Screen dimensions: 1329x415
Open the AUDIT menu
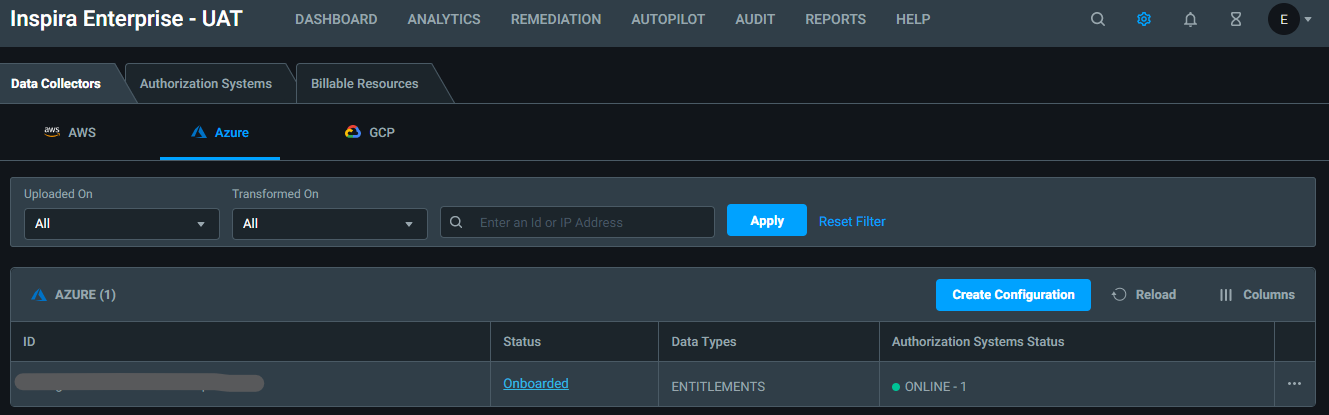(755, 19)
